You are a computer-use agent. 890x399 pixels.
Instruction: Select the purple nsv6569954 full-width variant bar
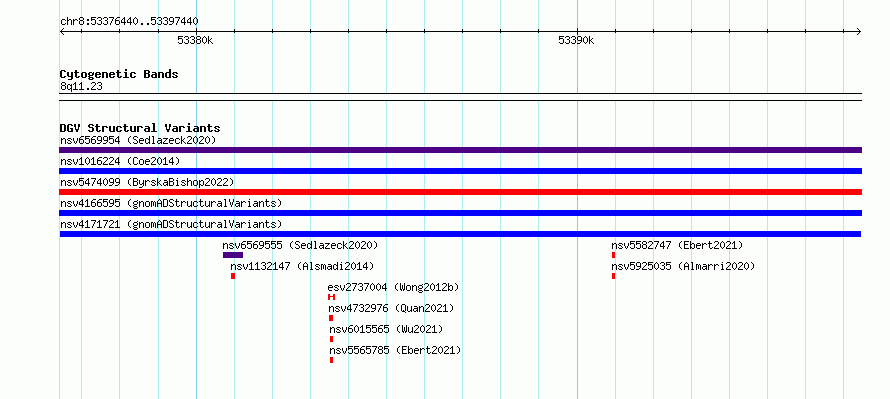point(460,150)
